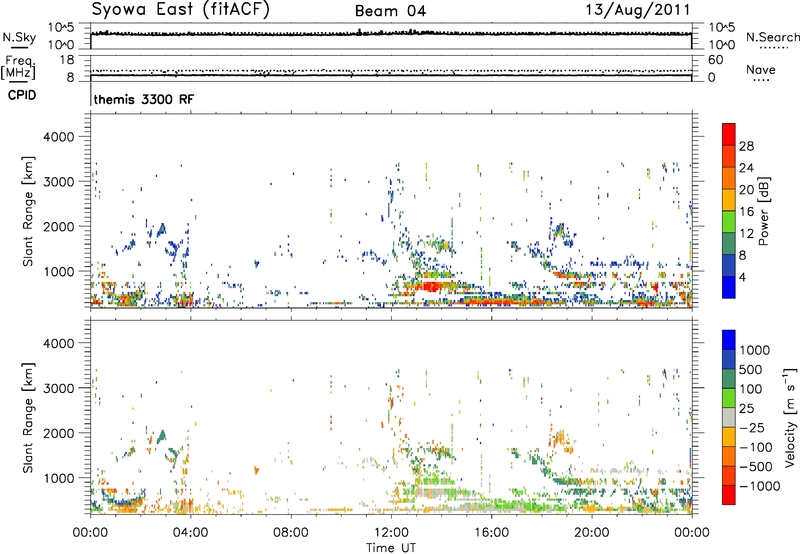Screen dimensions: 800x554
Task: Click the "-100" value on the velocity color bar
Action: pyautogui.click(x=757, y=447)
